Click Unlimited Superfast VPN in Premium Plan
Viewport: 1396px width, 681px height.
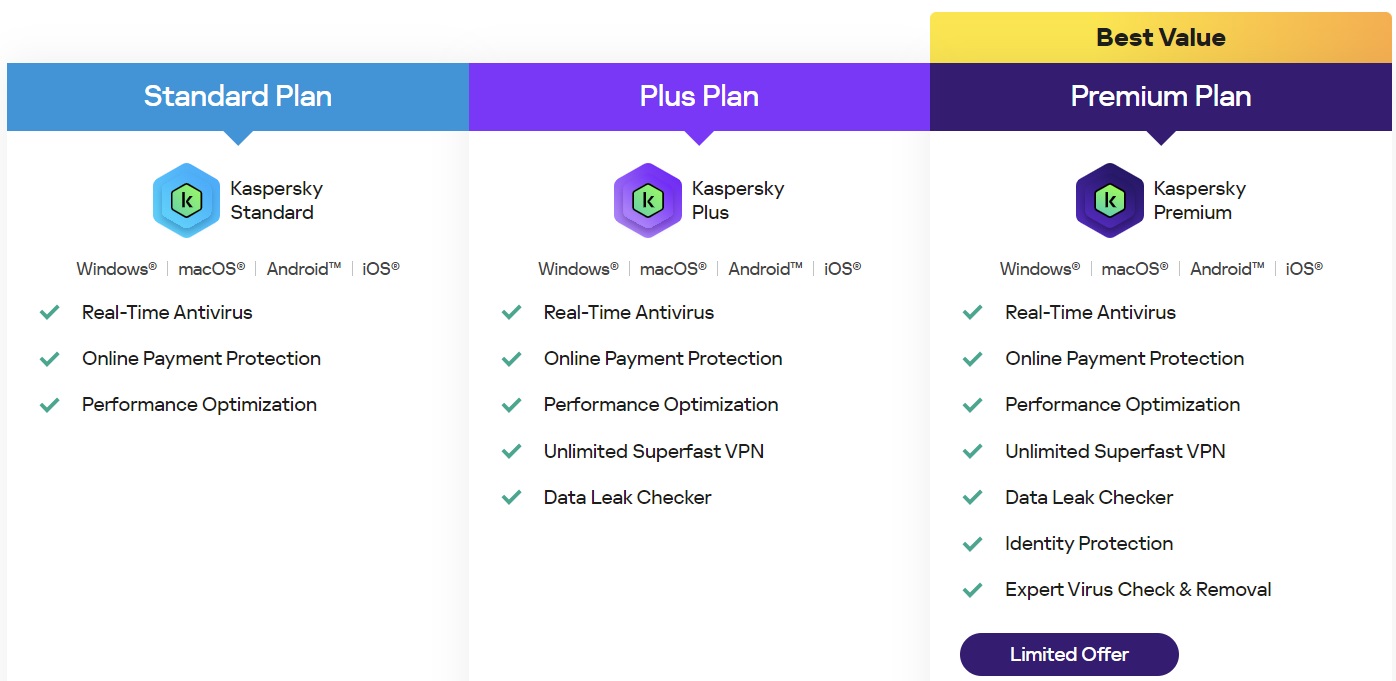click(1115, 451)
